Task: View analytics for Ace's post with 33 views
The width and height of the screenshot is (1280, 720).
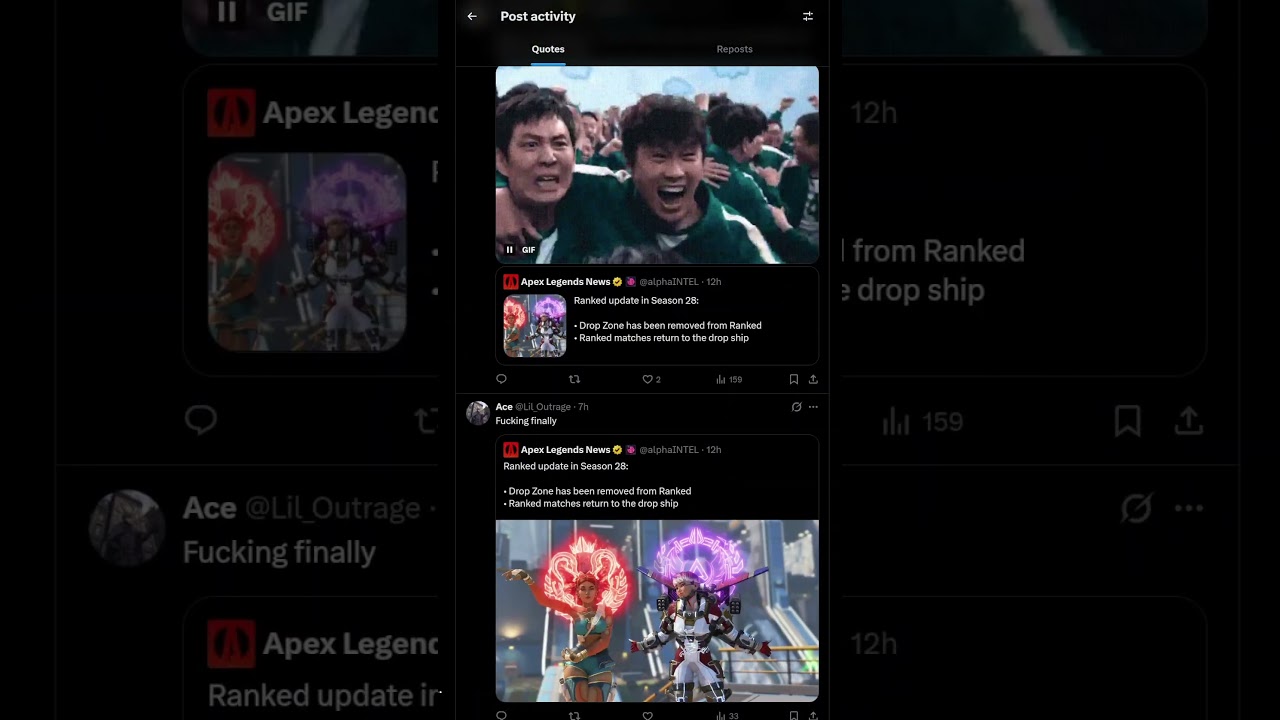Action: (727, 715)
